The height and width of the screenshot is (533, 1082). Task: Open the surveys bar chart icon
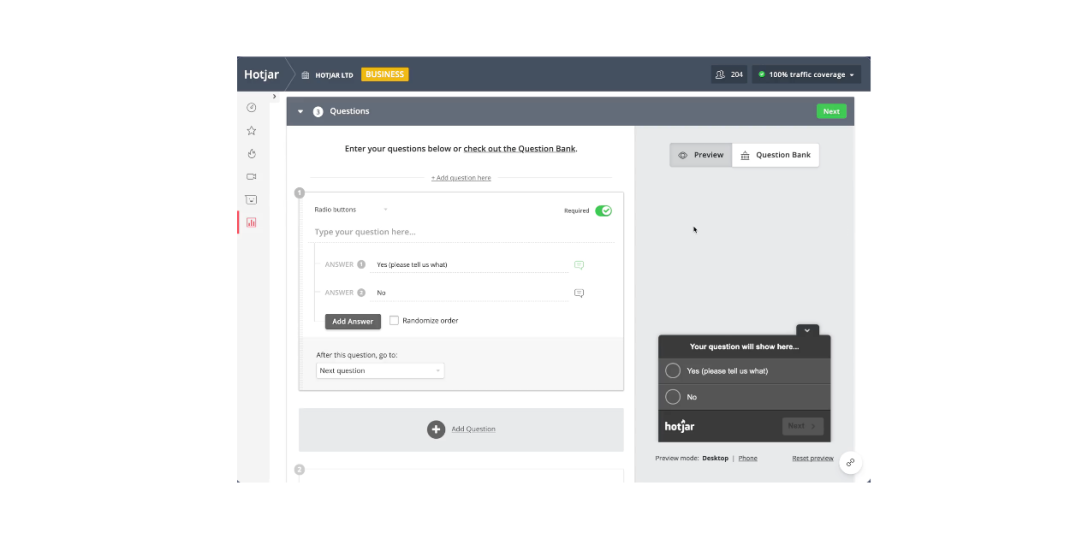pos(251,222)
